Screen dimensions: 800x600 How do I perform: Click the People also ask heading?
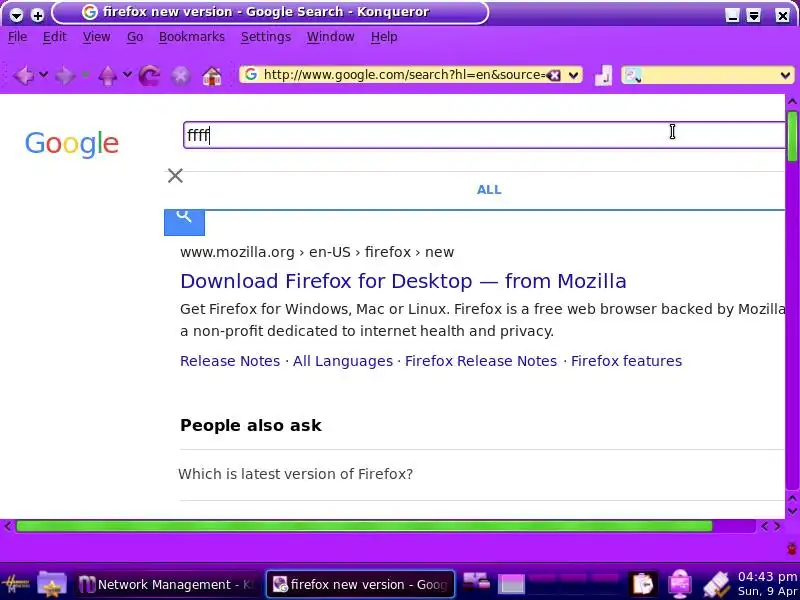tap(251, 426)
